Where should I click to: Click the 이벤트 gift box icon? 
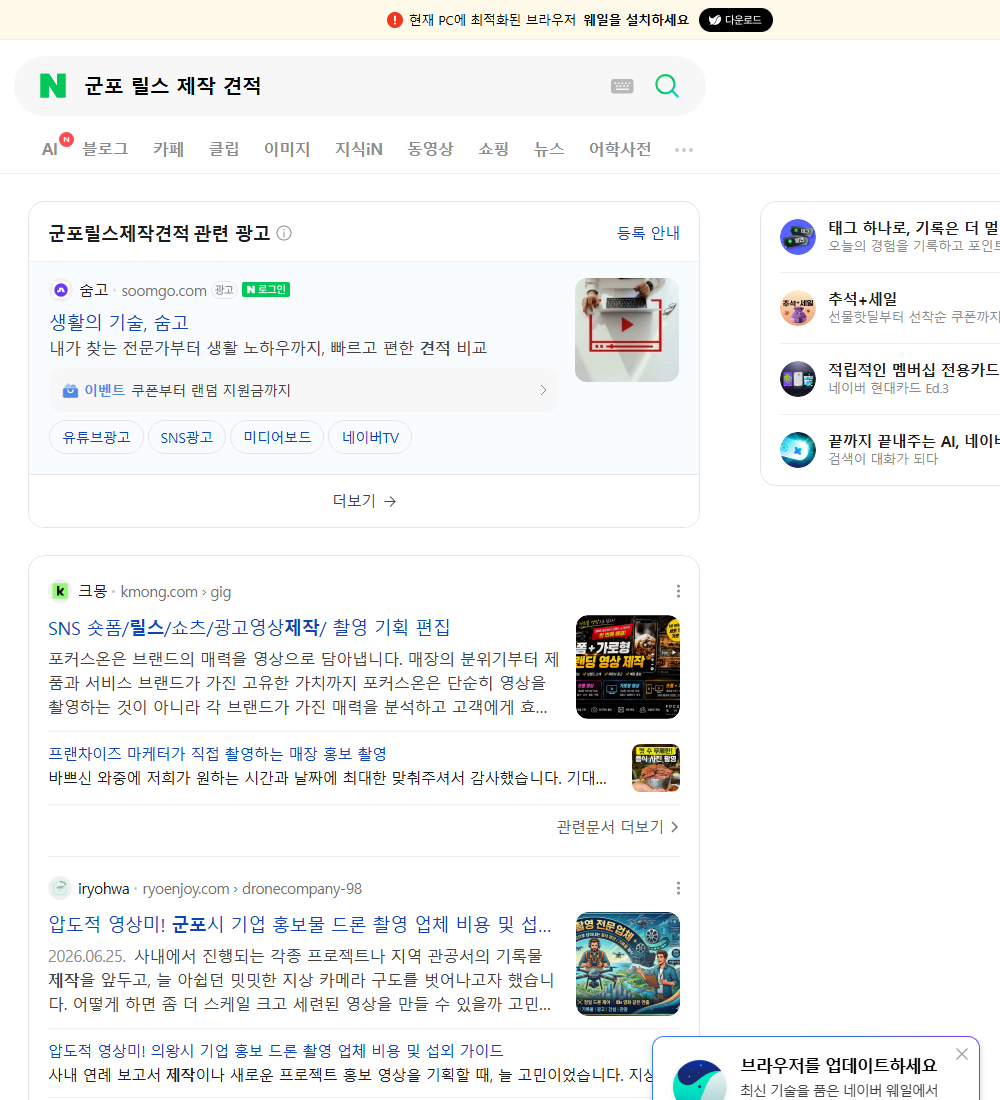pyautogui.click(x=70, y=391)
